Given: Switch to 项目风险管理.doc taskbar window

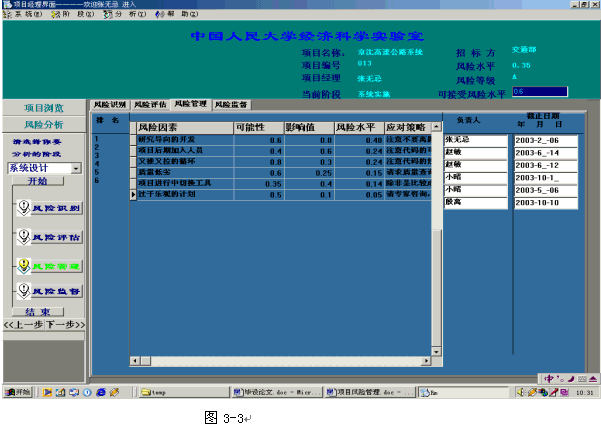Looking at the screenshot, I should 370,392.
